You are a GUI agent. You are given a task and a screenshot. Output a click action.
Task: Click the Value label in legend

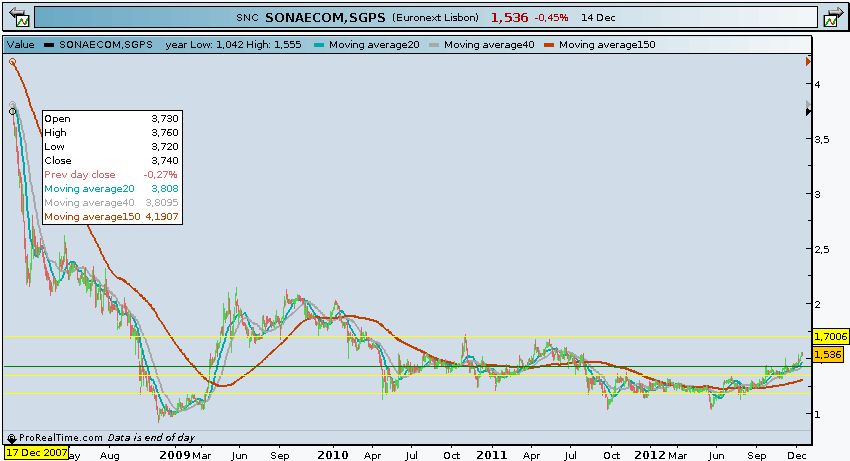(21, 45)
